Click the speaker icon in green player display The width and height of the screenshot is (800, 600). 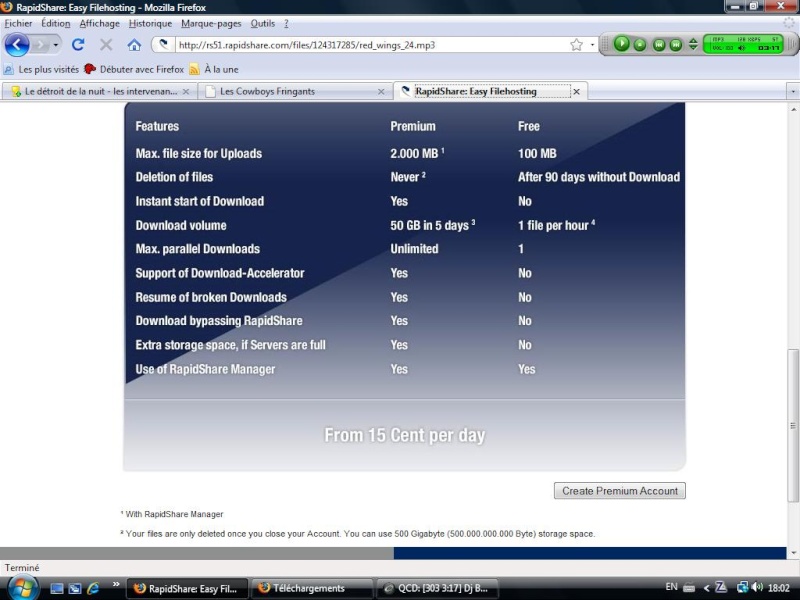[741, 48]
